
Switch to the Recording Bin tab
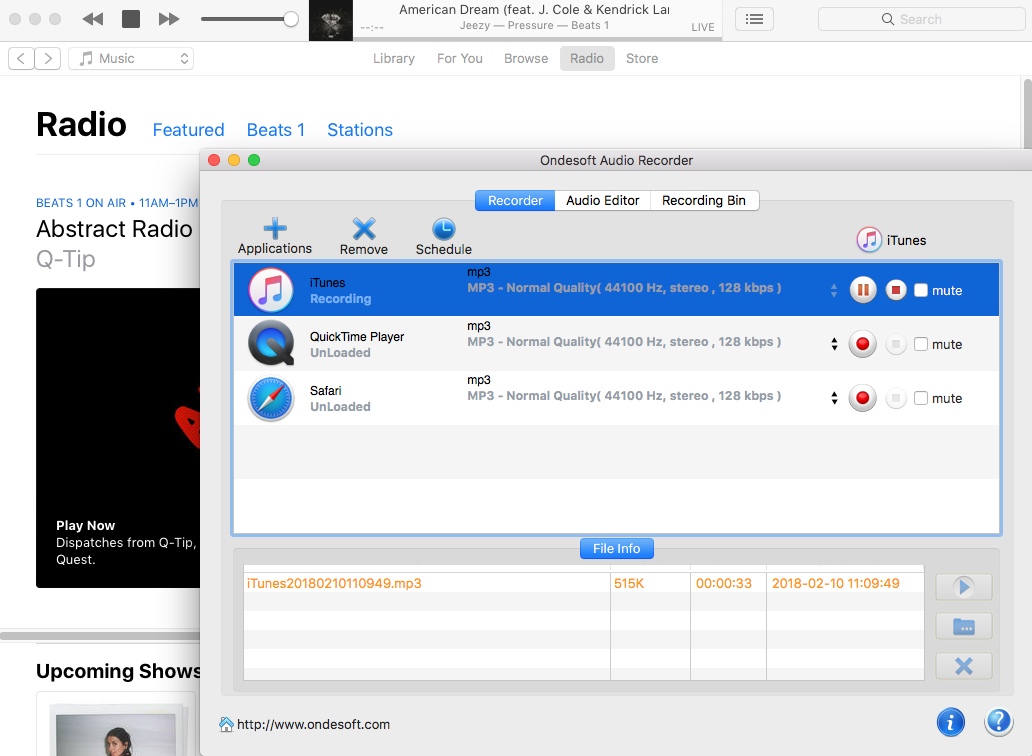(704, 200)
